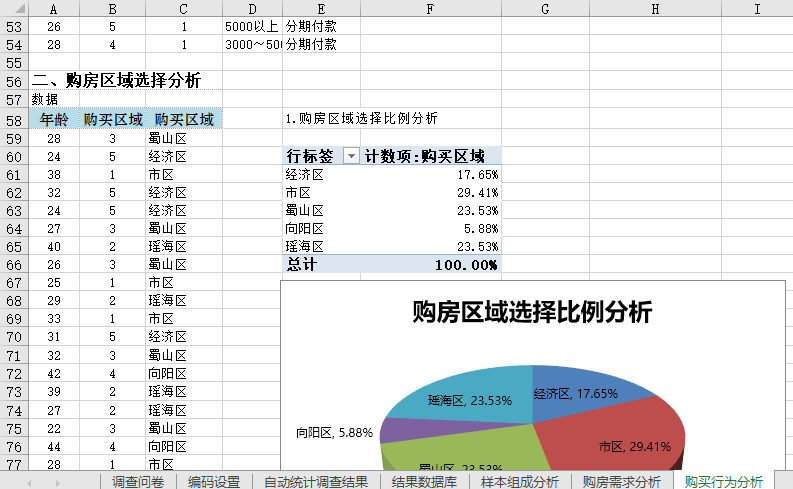Open the 编码设置 sheet tab
The width and height of the screenshot is (793, 489).
(214, 481)
